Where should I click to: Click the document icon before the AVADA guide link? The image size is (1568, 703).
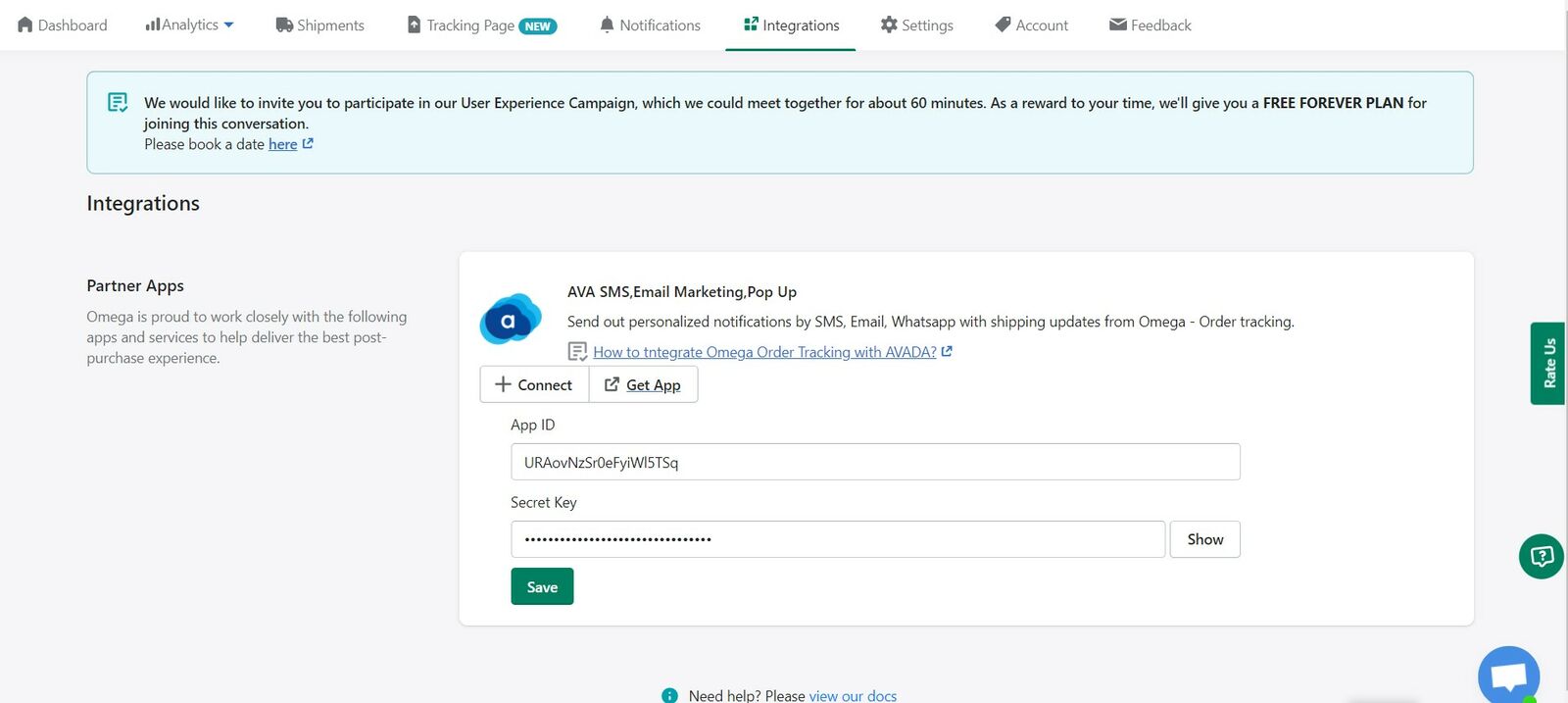(x=577, y=352)
